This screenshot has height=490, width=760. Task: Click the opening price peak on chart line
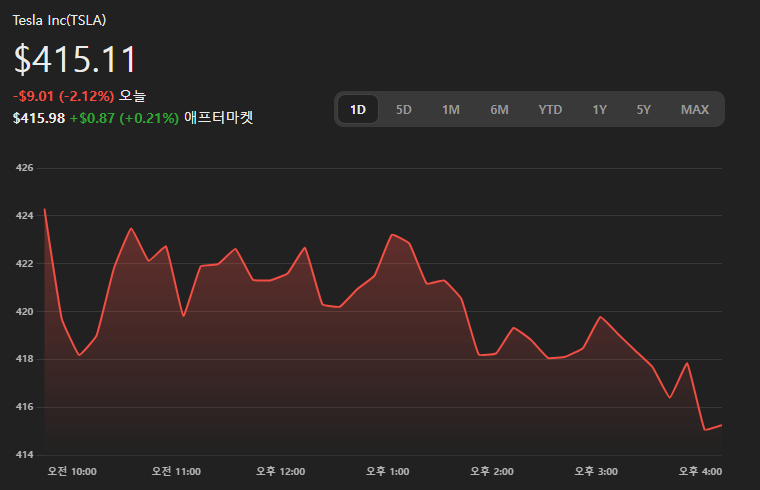[x=45, y=209]
